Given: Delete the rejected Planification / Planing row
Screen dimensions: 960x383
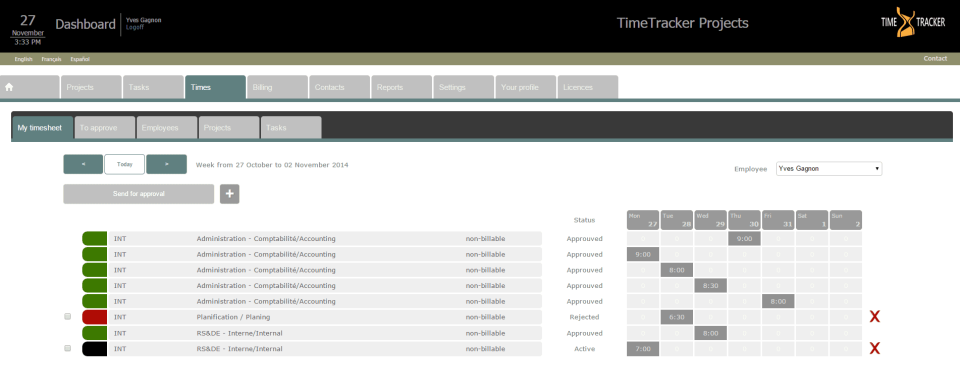Looking at the screenshot, I should (875, 317).
